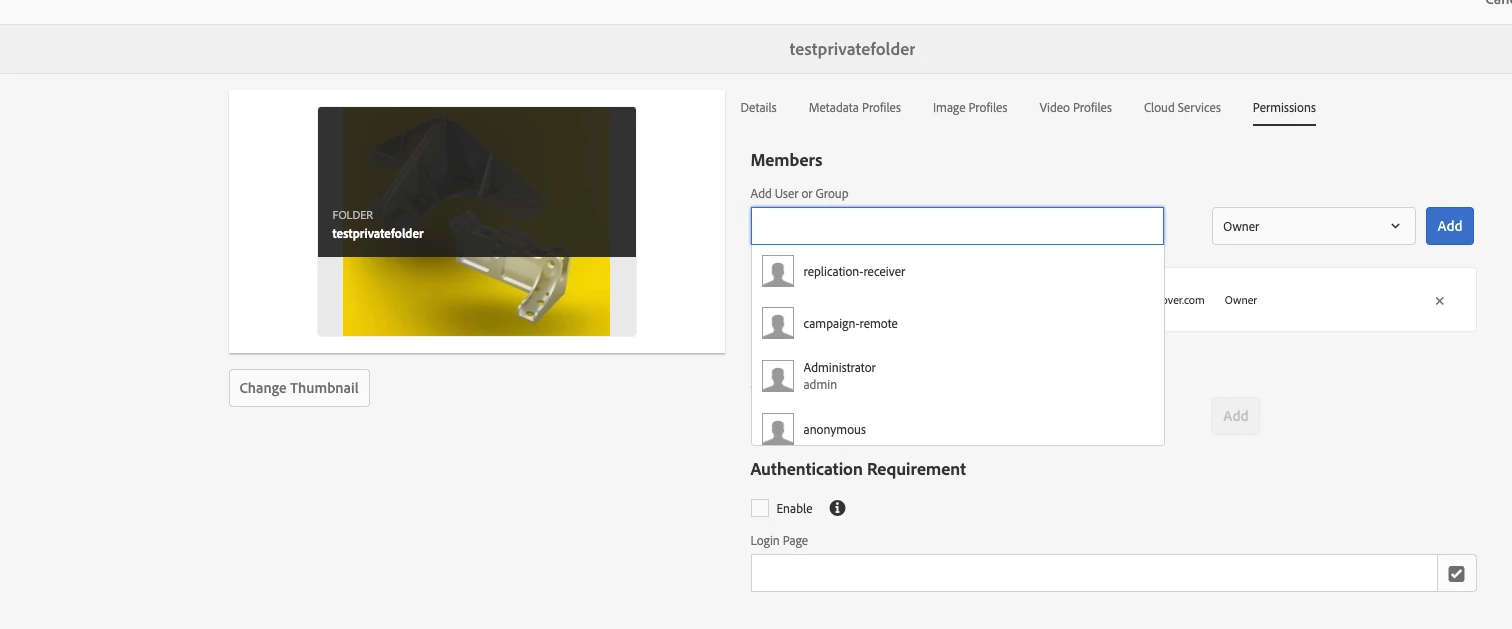The image size is (1512, 629).
Task: Select replication-receiver from the suggestions
Action: (958, 271)
